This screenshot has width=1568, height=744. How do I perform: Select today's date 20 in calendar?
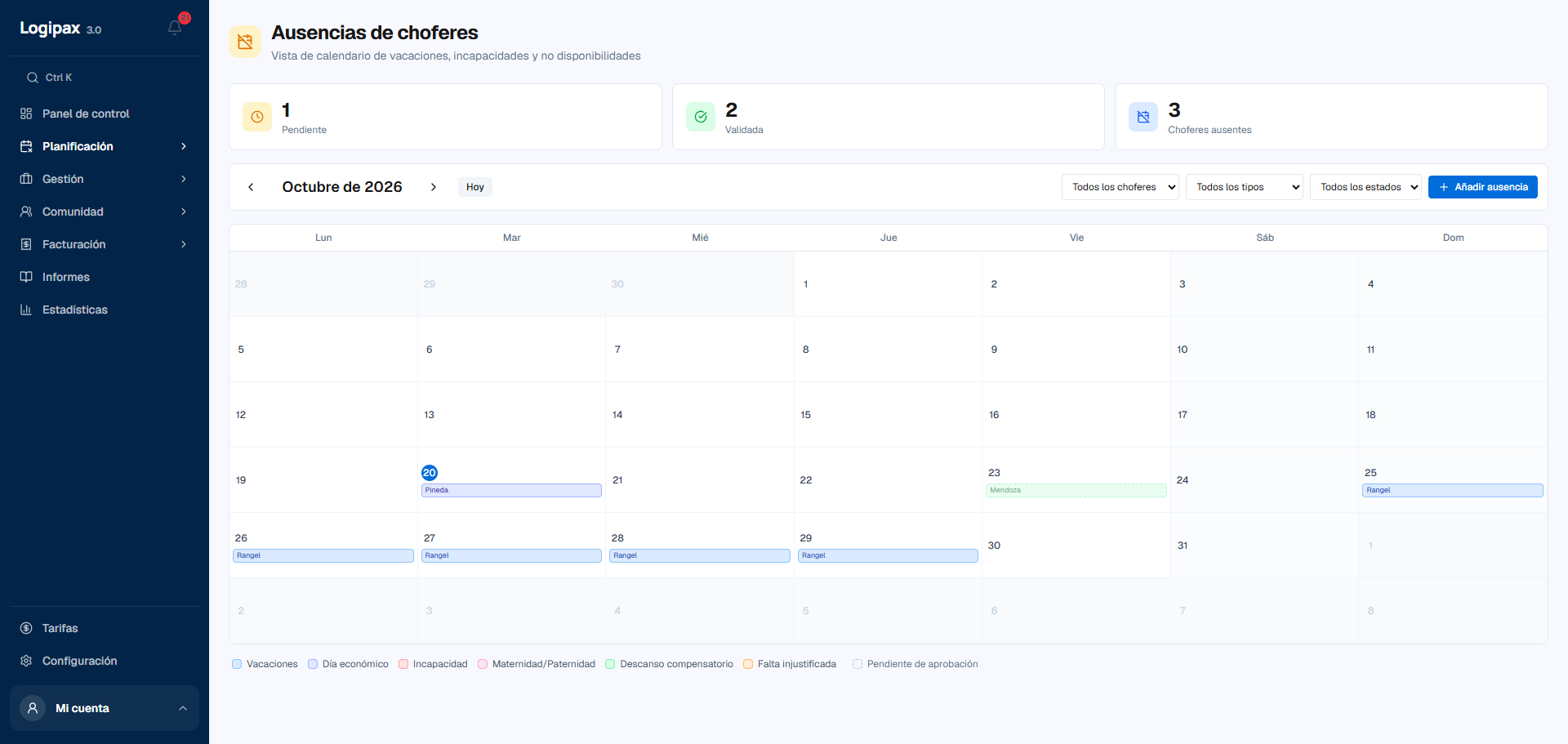point(430,473)
